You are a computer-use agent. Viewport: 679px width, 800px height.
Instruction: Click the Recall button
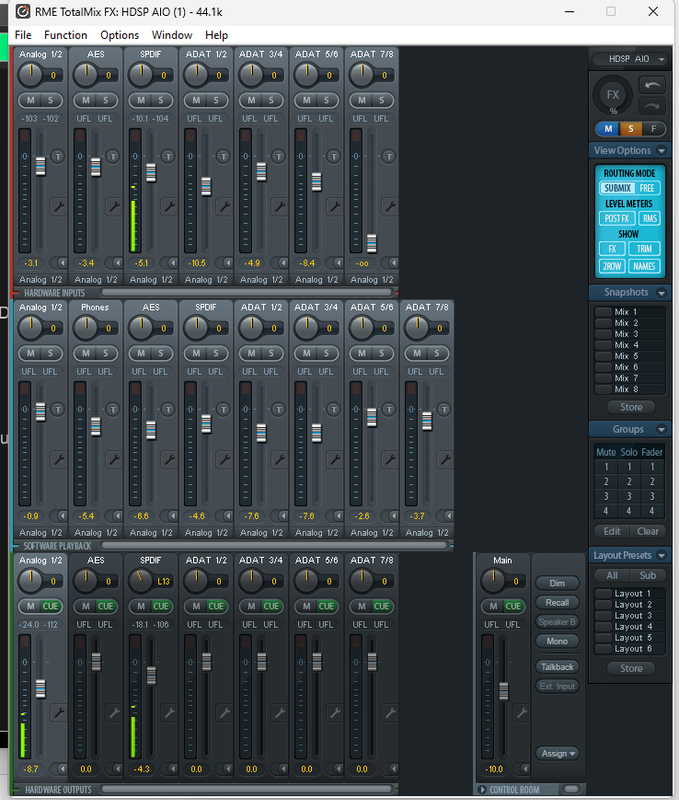[557, 603]
